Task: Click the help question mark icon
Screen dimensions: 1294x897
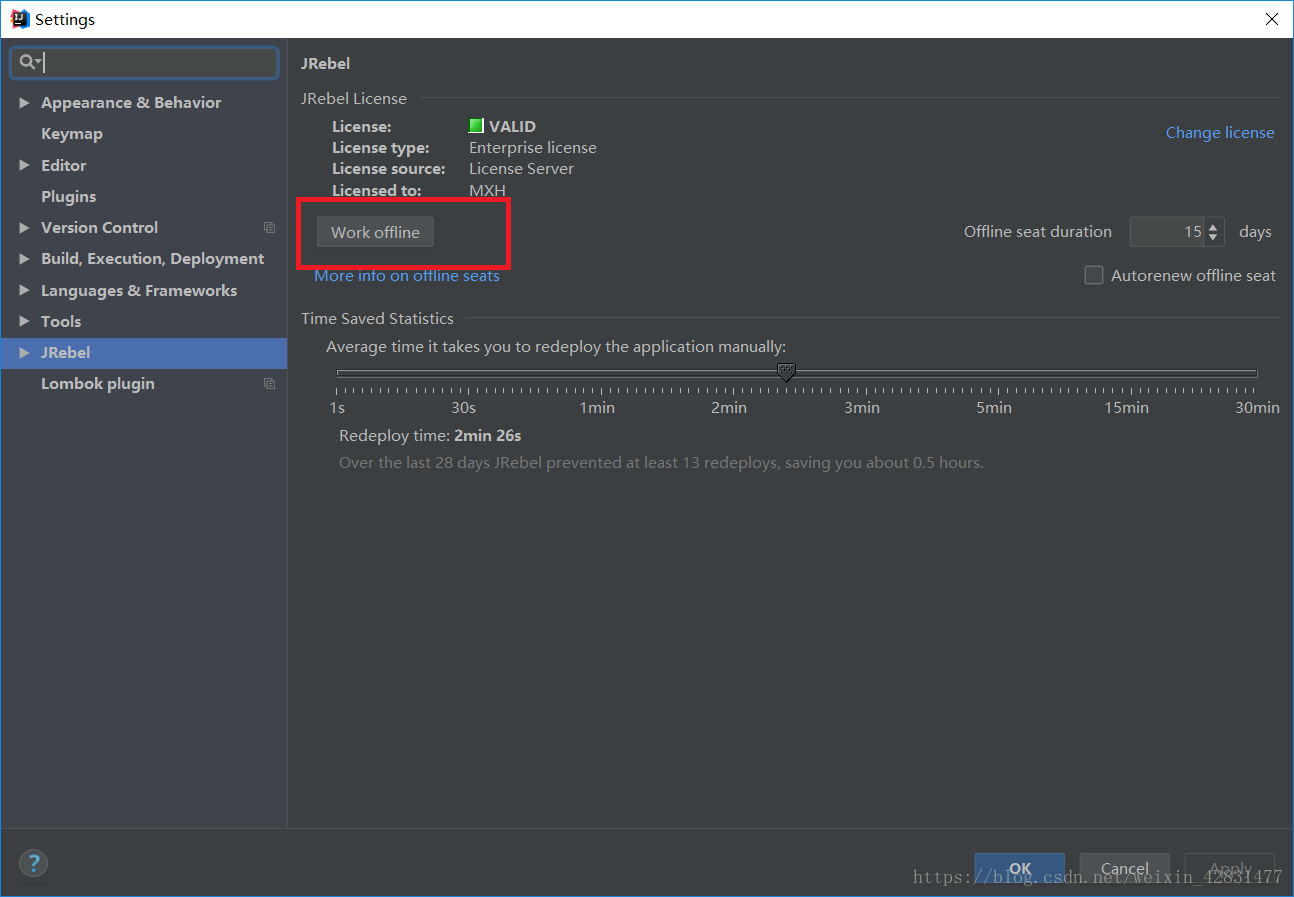Action: tap(33, 862)
